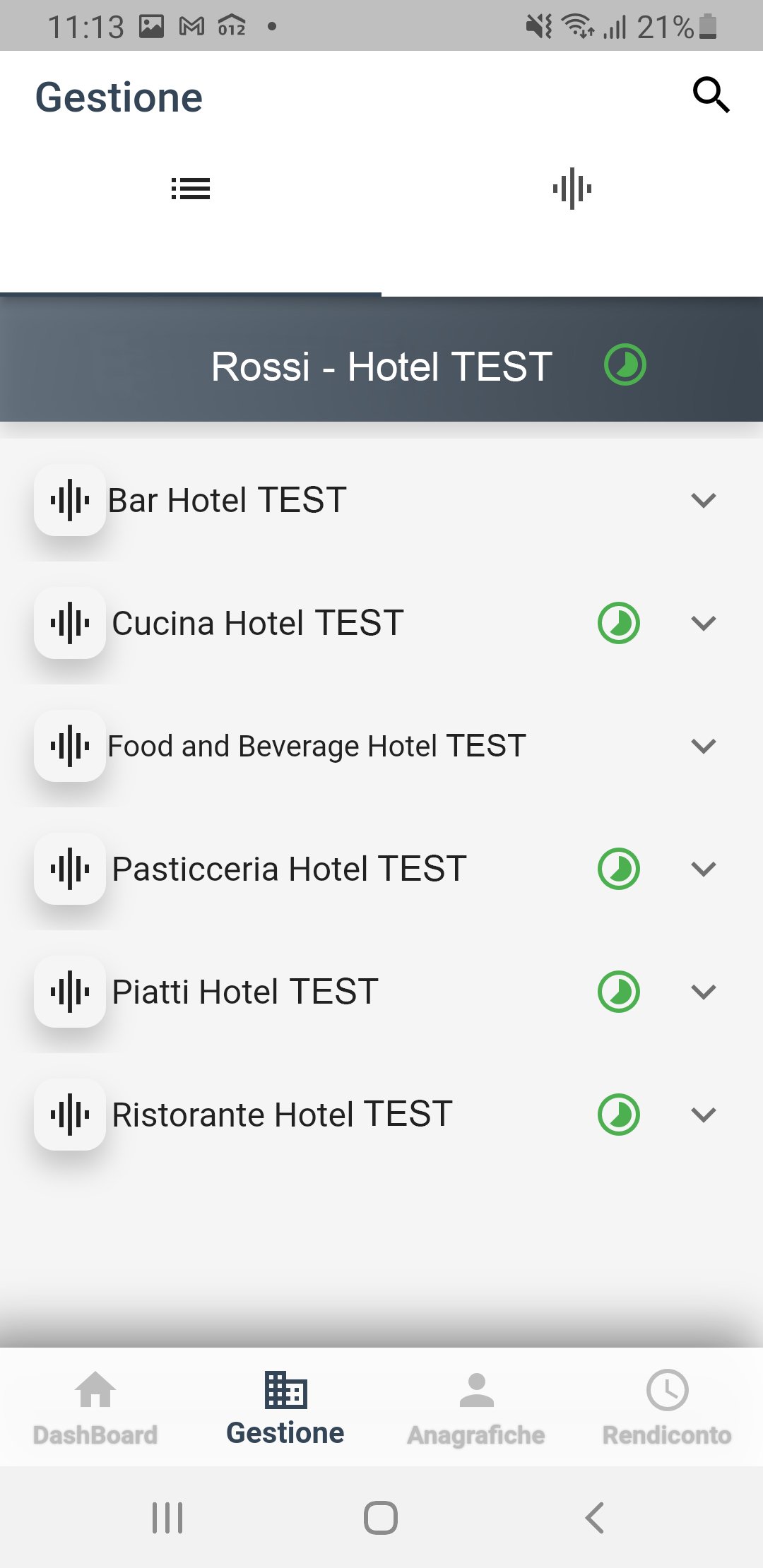Tap waveform icon beside Pasticceria Hotel TEST
Screen dimensions: 763x1568
(70, 869)
